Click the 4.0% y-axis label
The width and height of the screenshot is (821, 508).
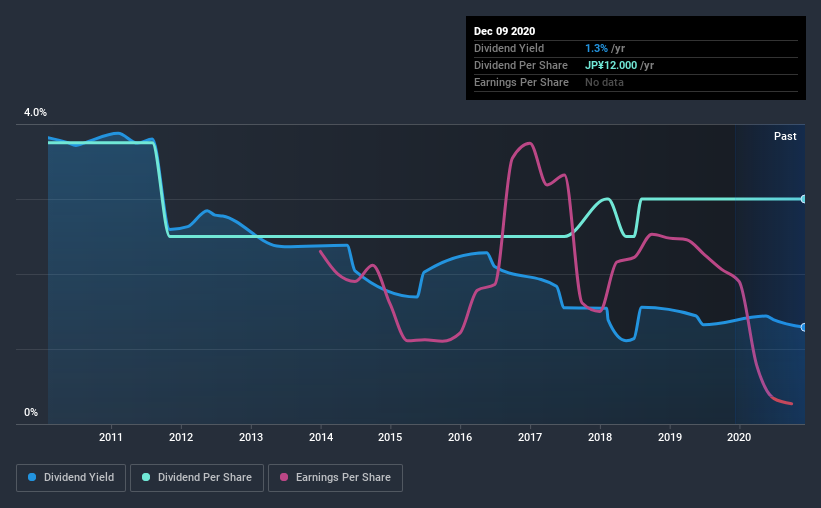pyautogui.click(x=35, y=113)
